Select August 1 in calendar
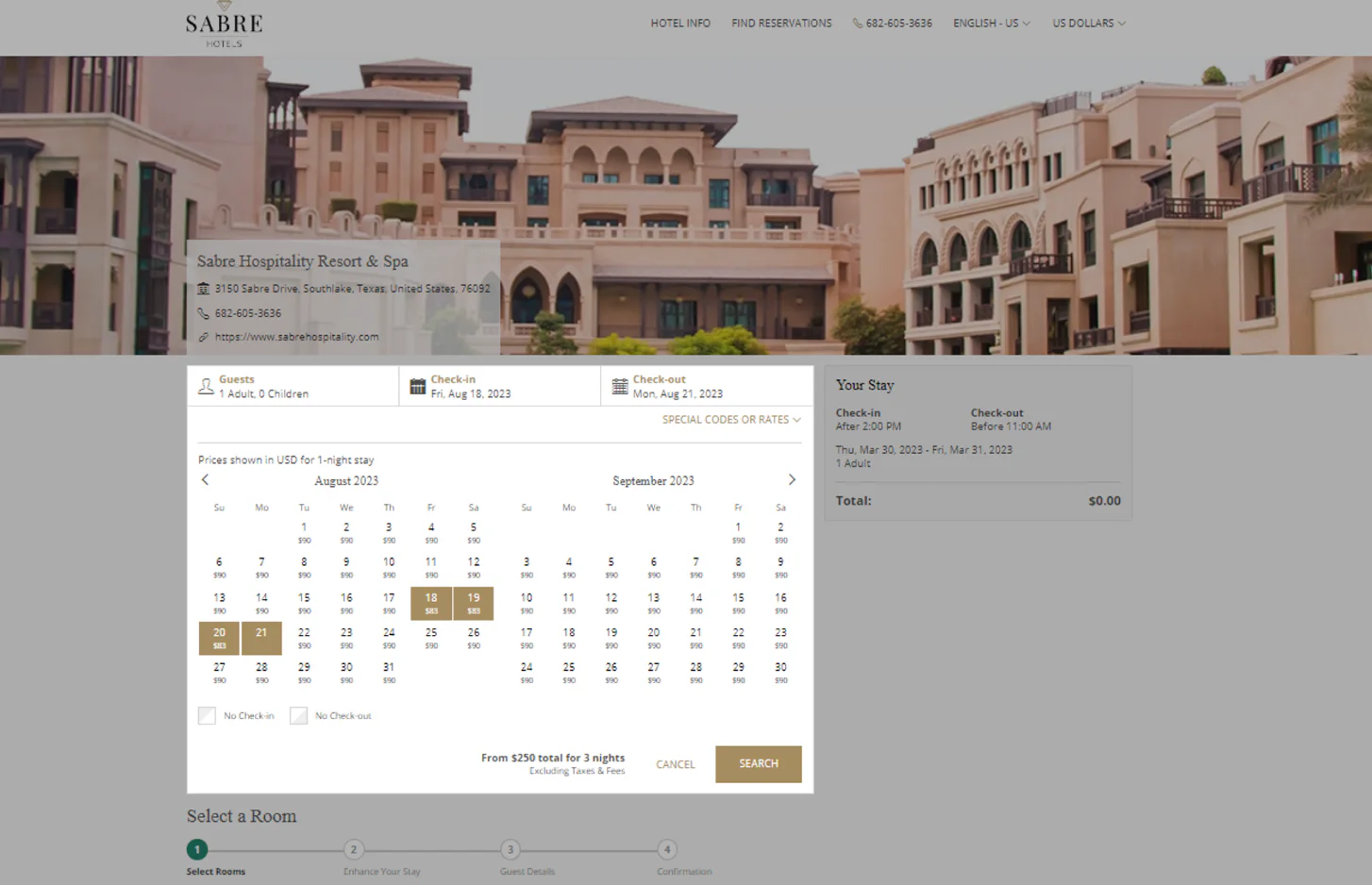 [x=304, y=533]
